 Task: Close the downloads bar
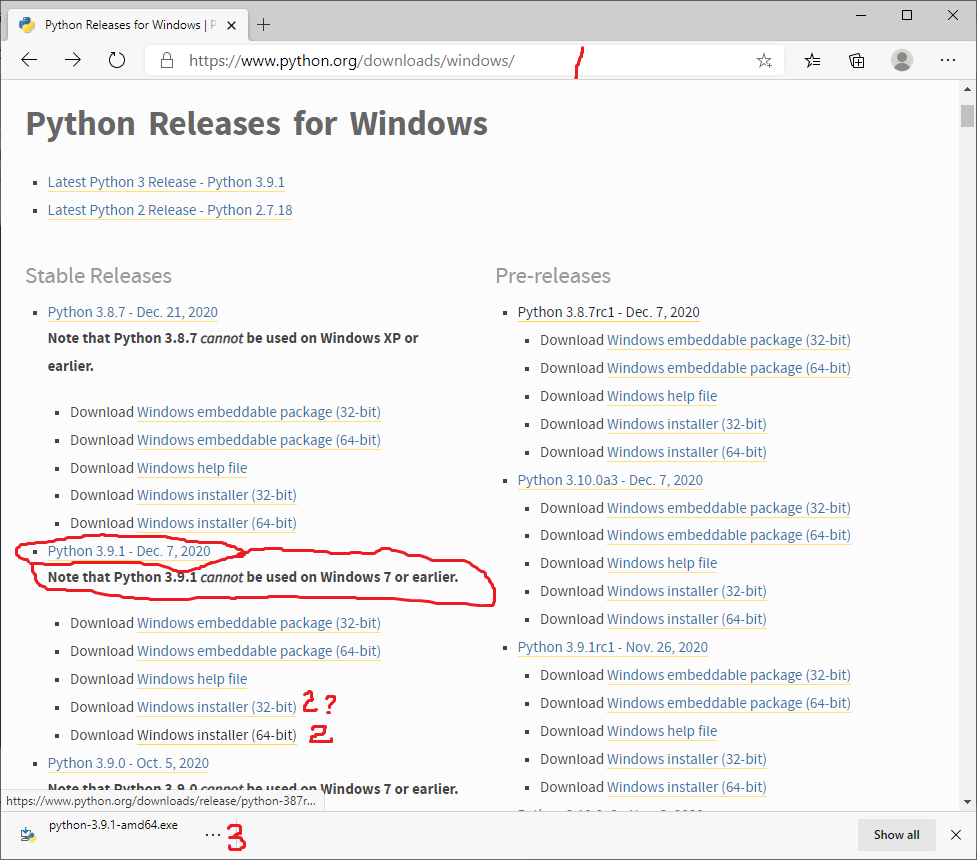point(956,835)
